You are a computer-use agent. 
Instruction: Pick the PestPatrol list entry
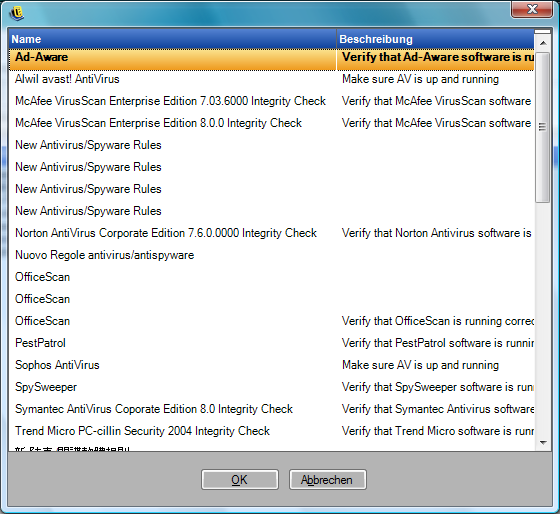coord(271,343)
